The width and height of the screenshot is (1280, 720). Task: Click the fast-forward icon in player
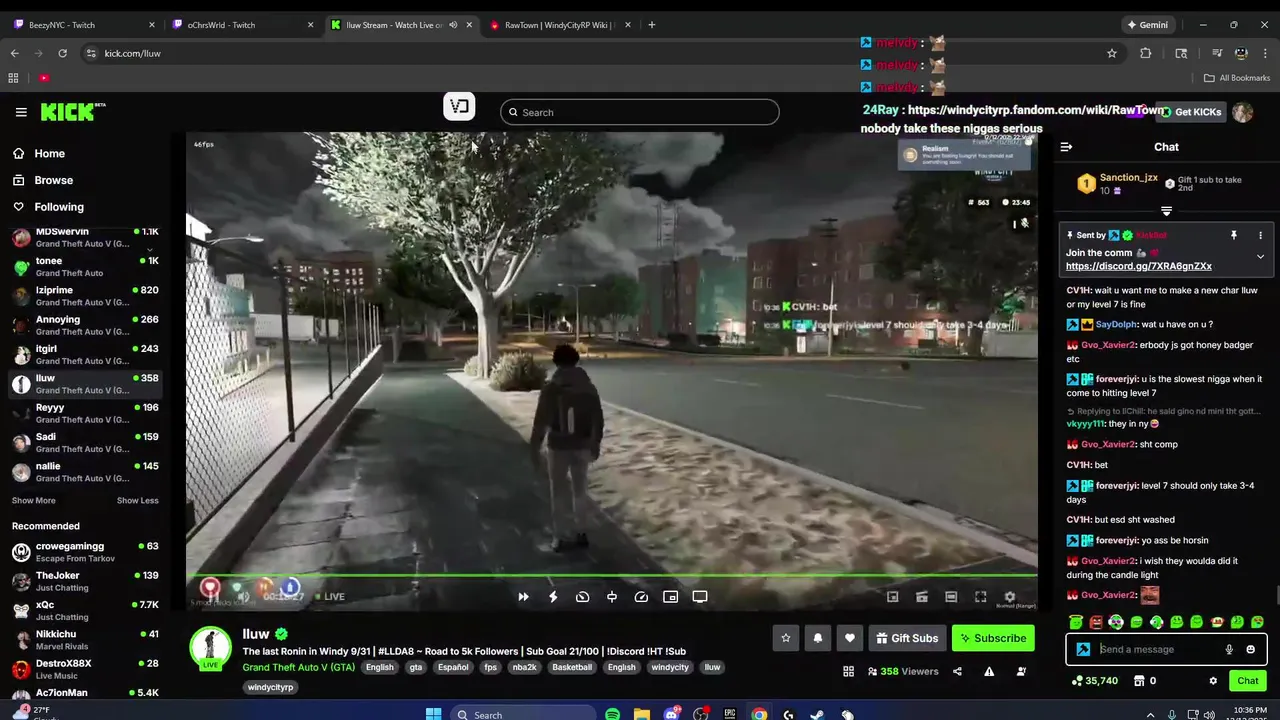523,597
